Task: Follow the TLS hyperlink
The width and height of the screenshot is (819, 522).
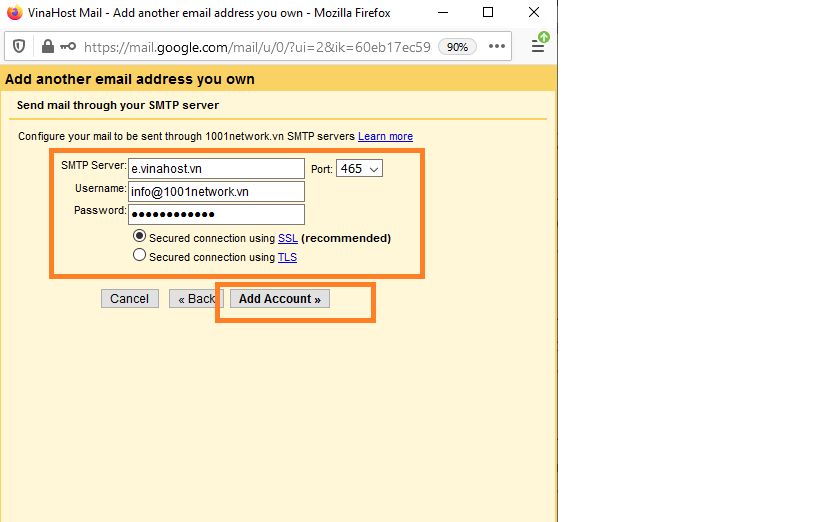Action: [x=287, y=257]
